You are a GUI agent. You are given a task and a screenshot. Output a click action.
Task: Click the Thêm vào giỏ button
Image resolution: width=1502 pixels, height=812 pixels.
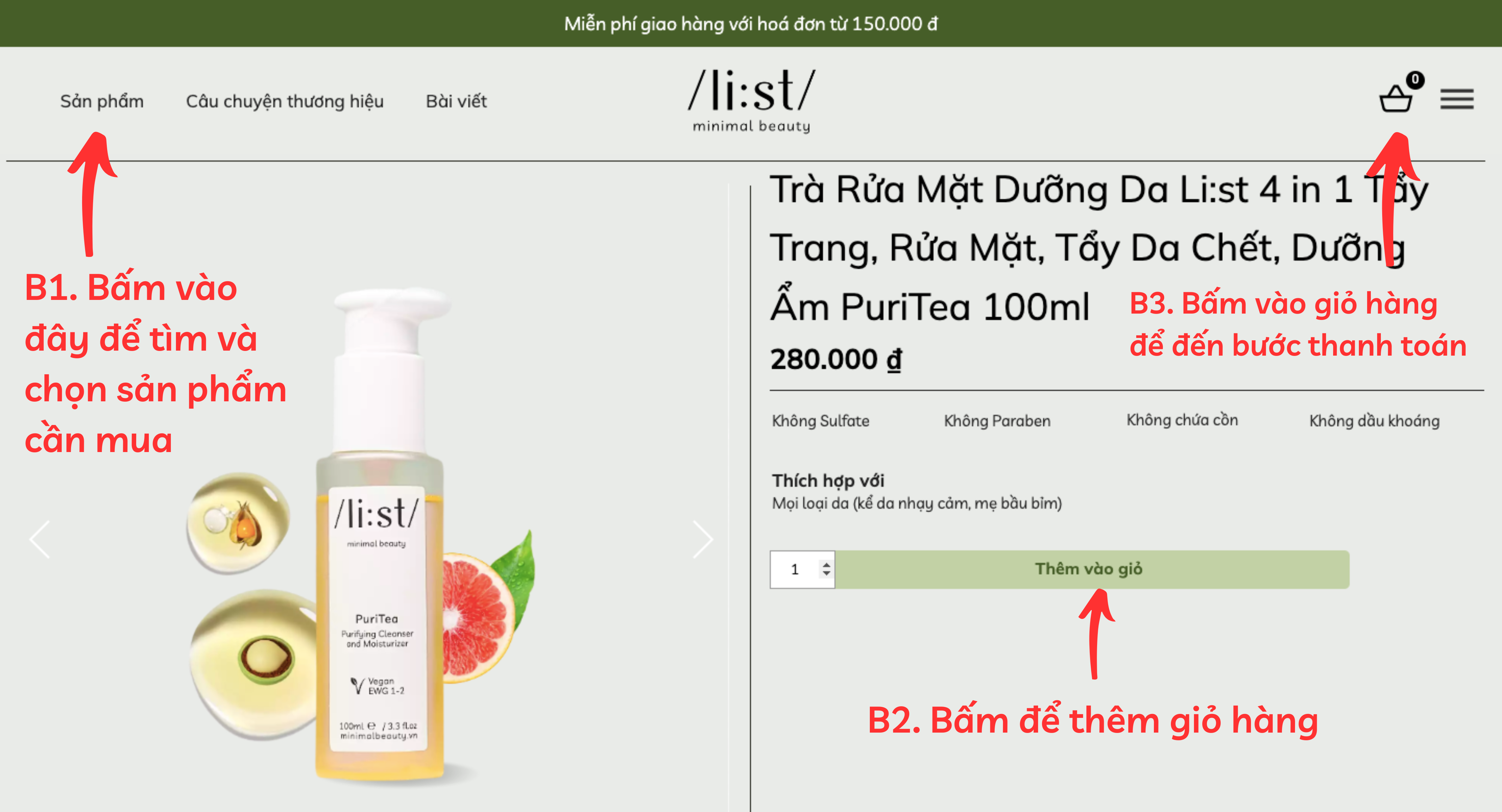[1091, 569]
